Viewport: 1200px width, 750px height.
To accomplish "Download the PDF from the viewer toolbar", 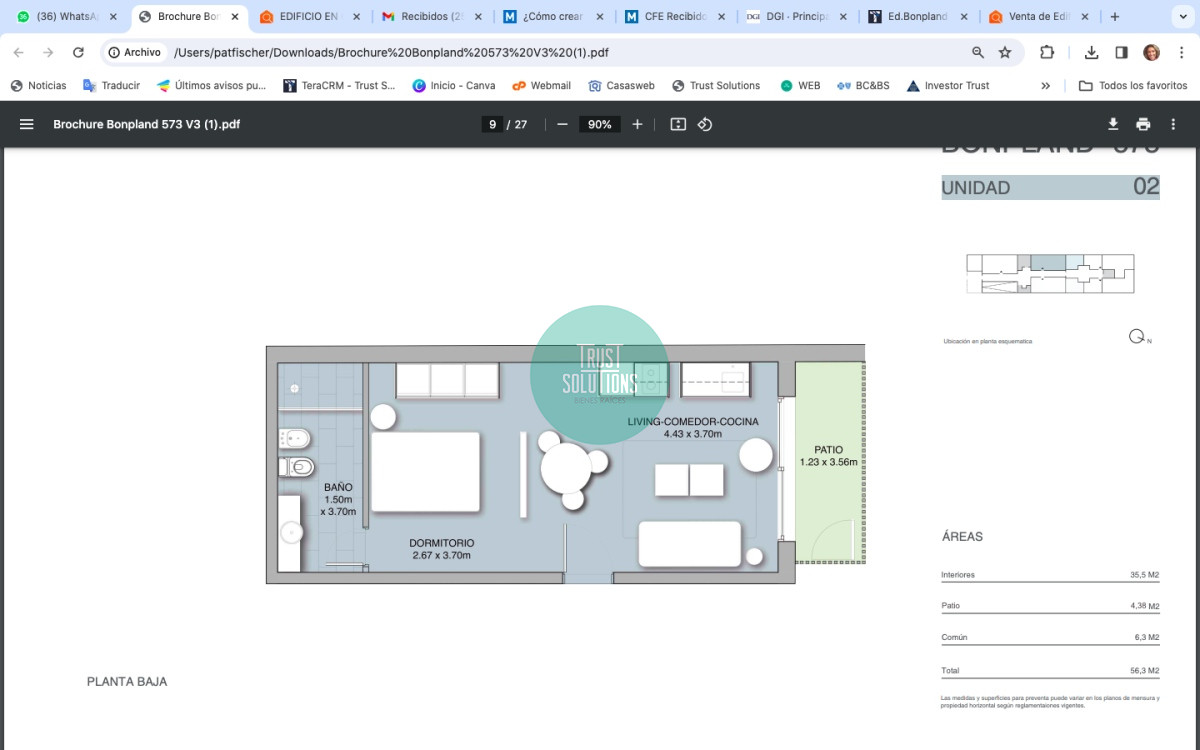I will pyautogui.click(x=1113, y=124).
